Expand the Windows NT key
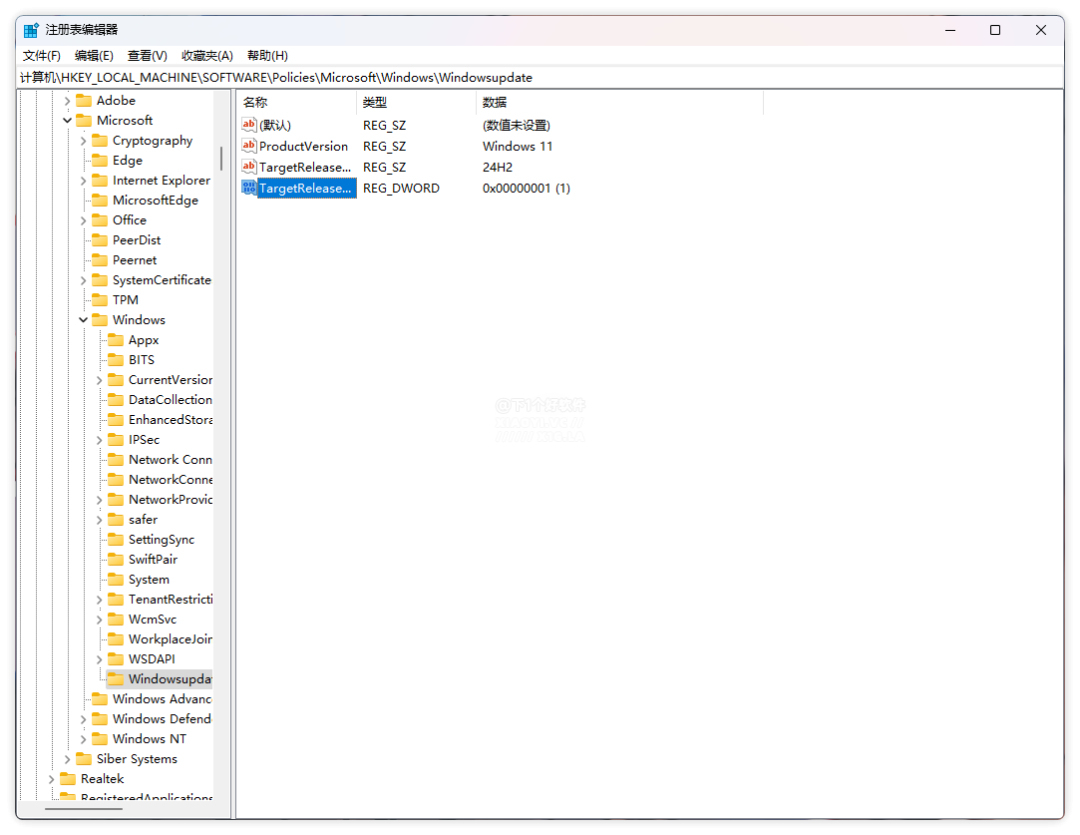Screen dimensions: 1080x835 click(83, 740)
